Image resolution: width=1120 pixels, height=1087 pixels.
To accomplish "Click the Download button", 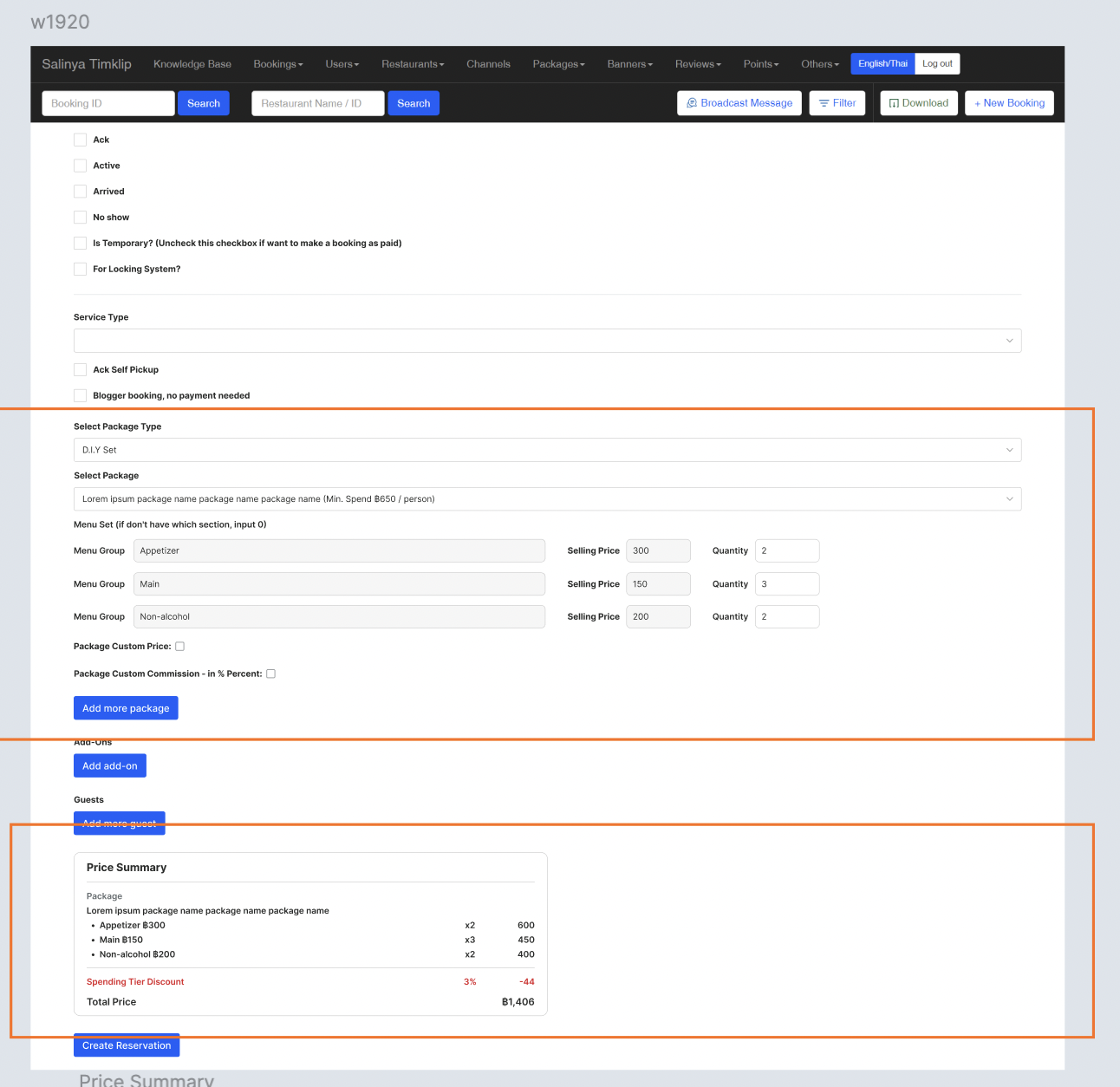I will coord(918,103).
